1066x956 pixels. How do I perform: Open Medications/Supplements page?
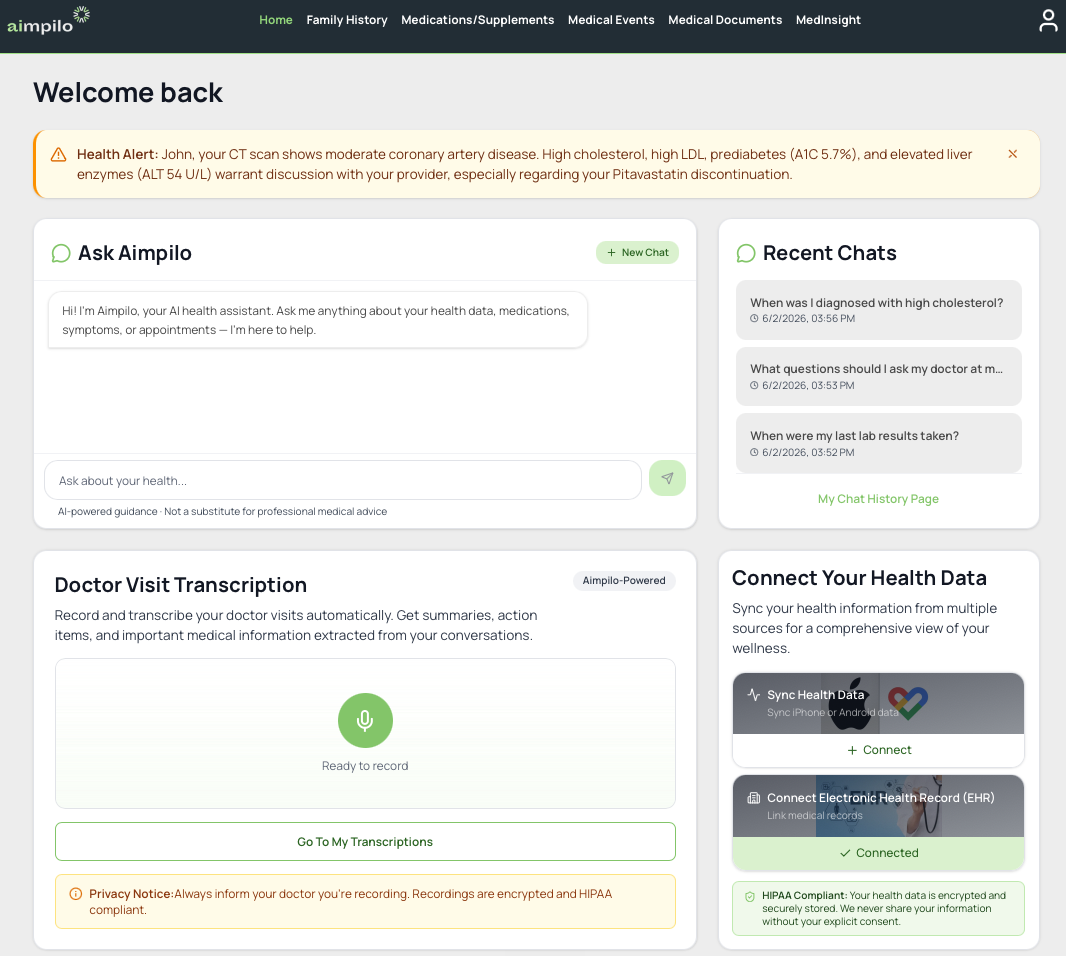477,20
